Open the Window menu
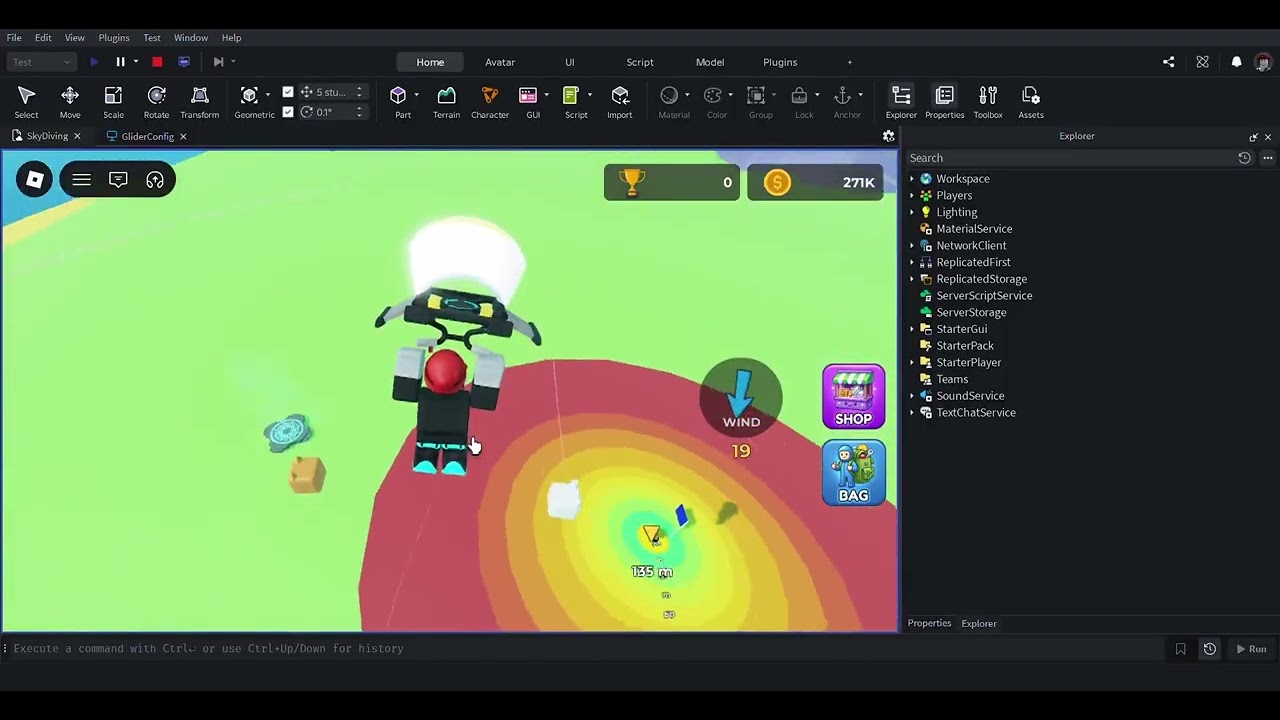 191,38
